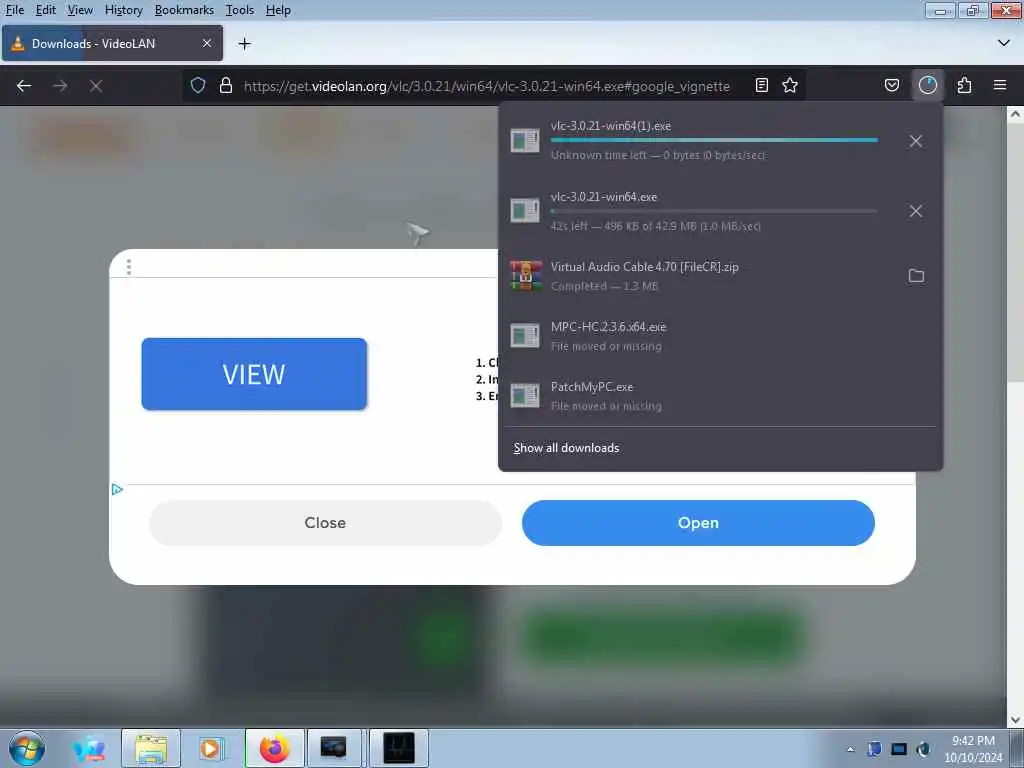Open the tracking protection shield icon
Image resolution: width=1024 pixels, height=768 pixels.
198,86
